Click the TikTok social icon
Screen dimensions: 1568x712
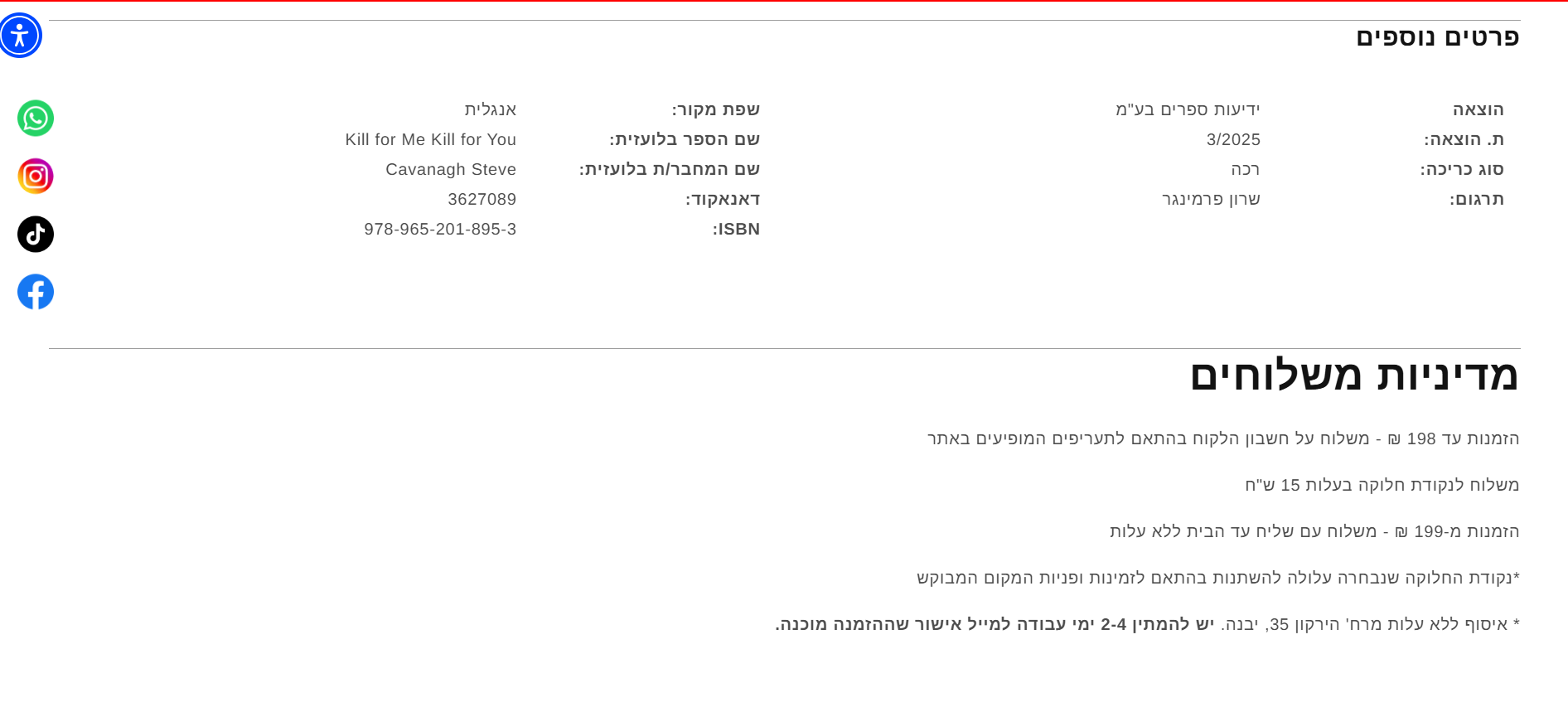tap(36, 235)
